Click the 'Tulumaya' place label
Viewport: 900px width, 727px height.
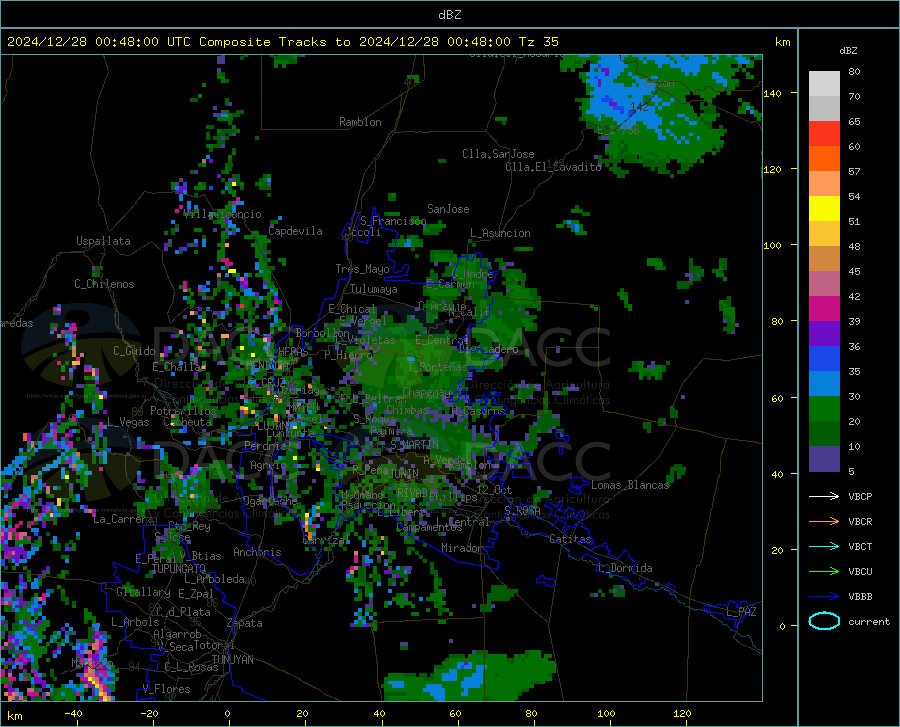pyautogui.click(x=374, y=289)
